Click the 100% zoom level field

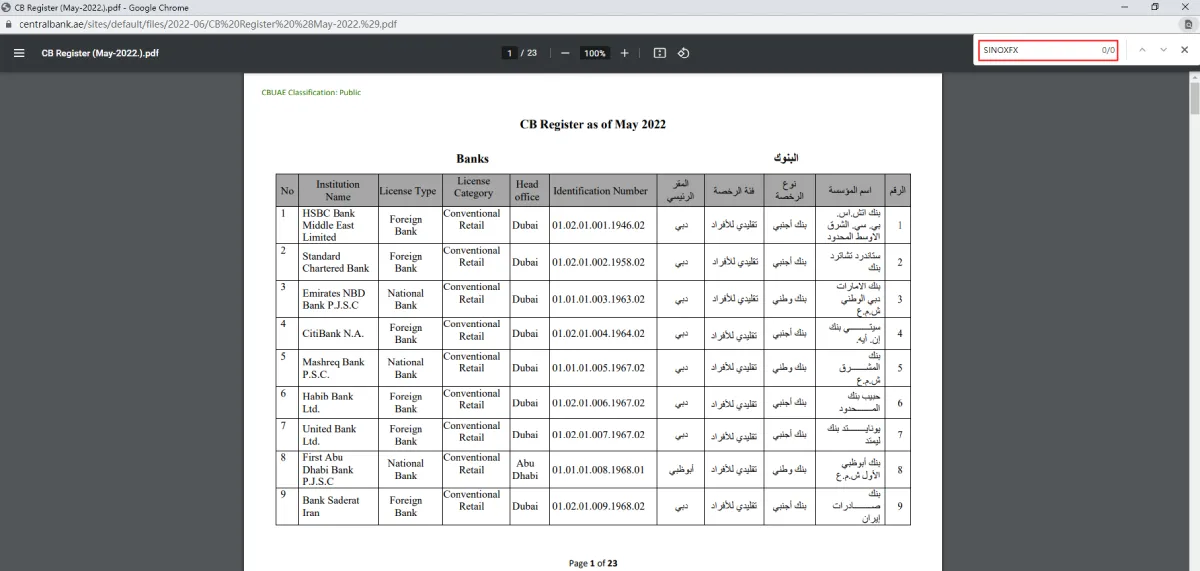595,53
